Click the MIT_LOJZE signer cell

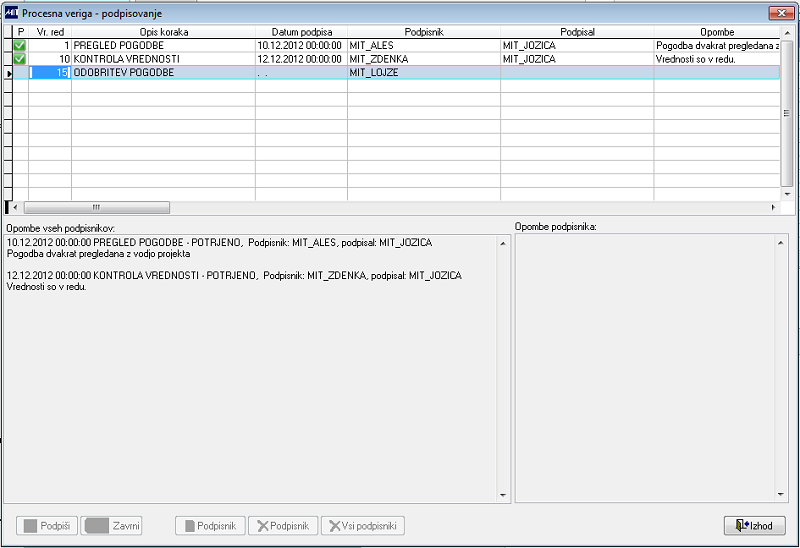click(x=424, y=72)
